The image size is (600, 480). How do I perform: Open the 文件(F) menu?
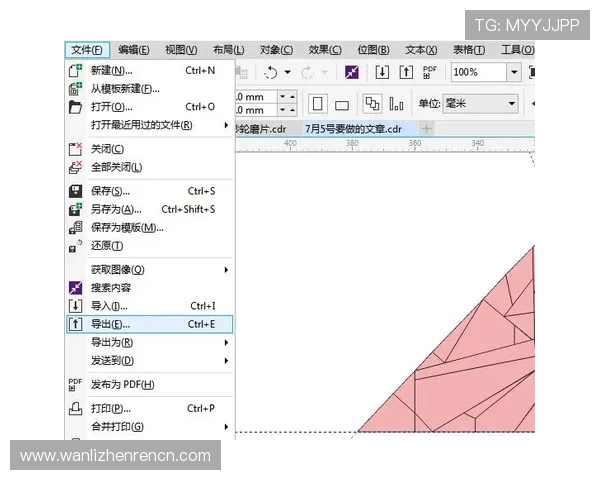pos(87,50)
